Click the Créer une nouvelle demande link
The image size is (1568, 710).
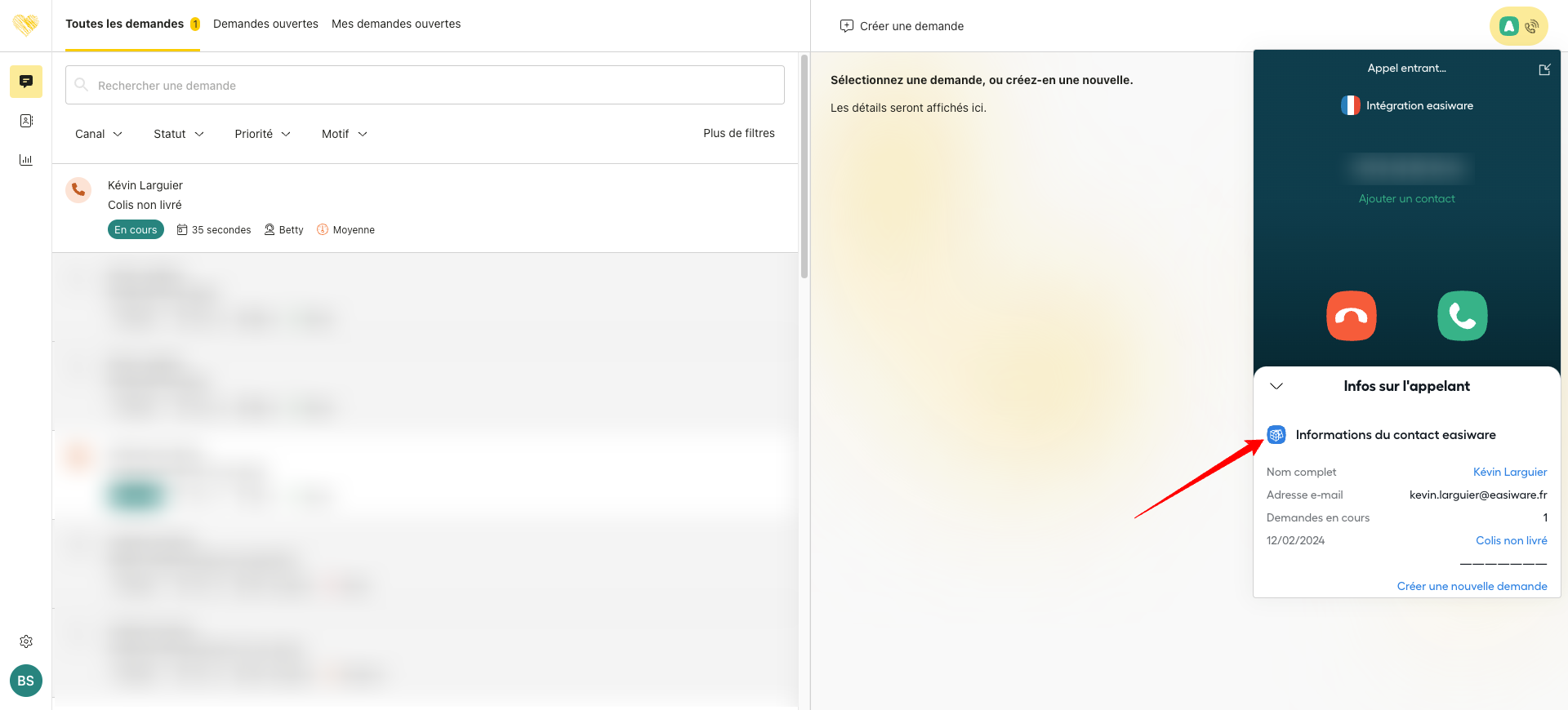[1472, 586]
